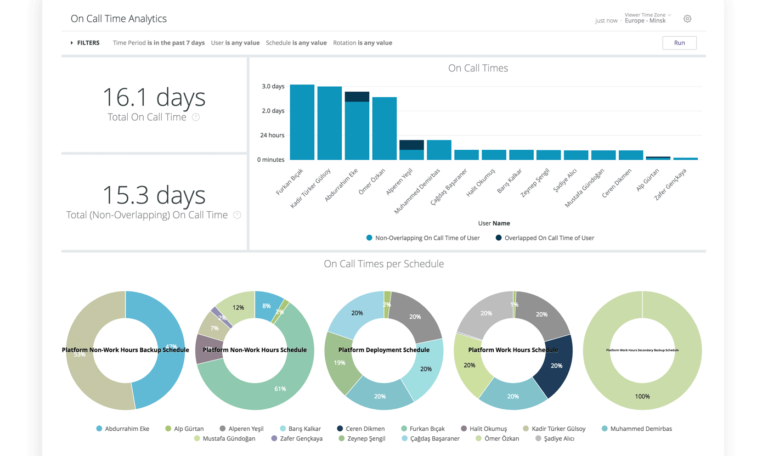Click the 15.3 days non-overlapping value
768x456 pixels.
[154, 195]
